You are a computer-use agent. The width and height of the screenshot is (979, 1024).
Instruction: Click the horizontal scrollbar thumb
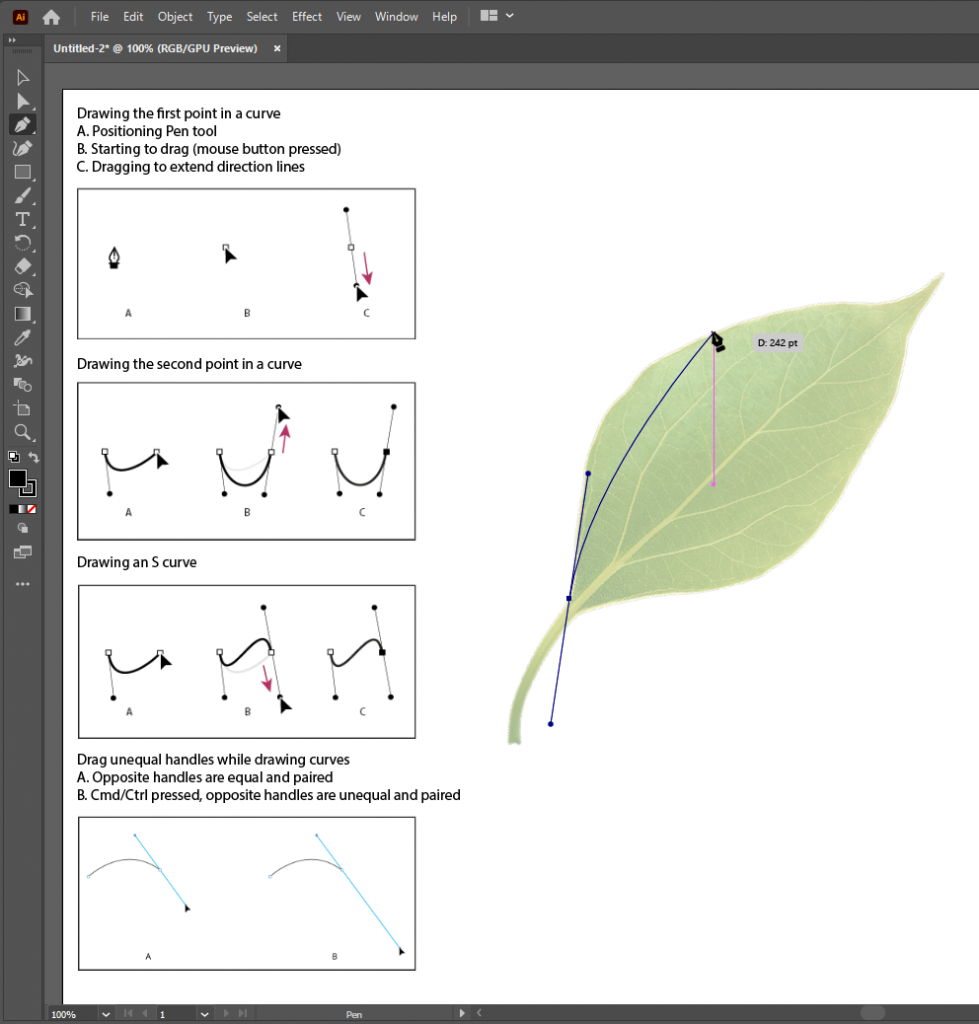(x=873, y=1013)
